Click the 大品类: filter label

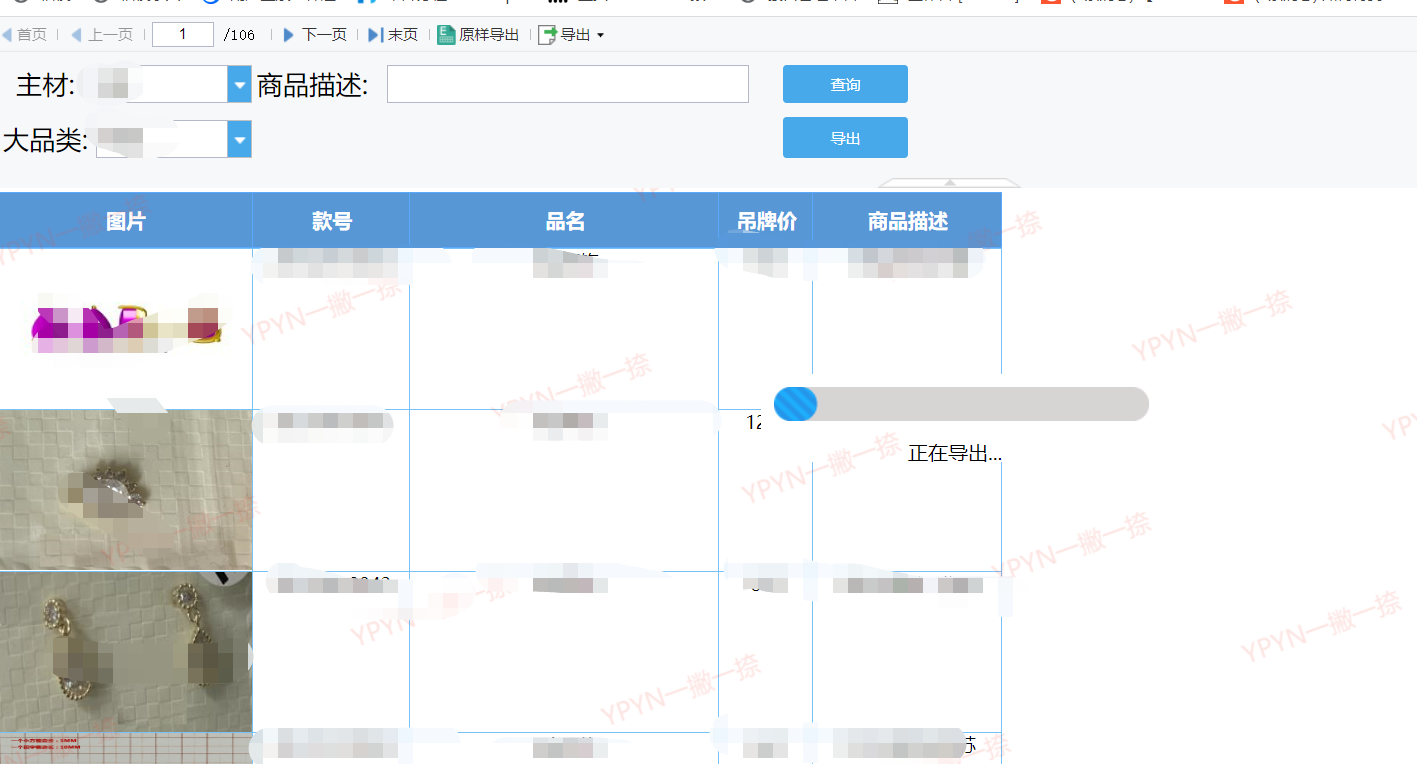[x=46, y=141]
